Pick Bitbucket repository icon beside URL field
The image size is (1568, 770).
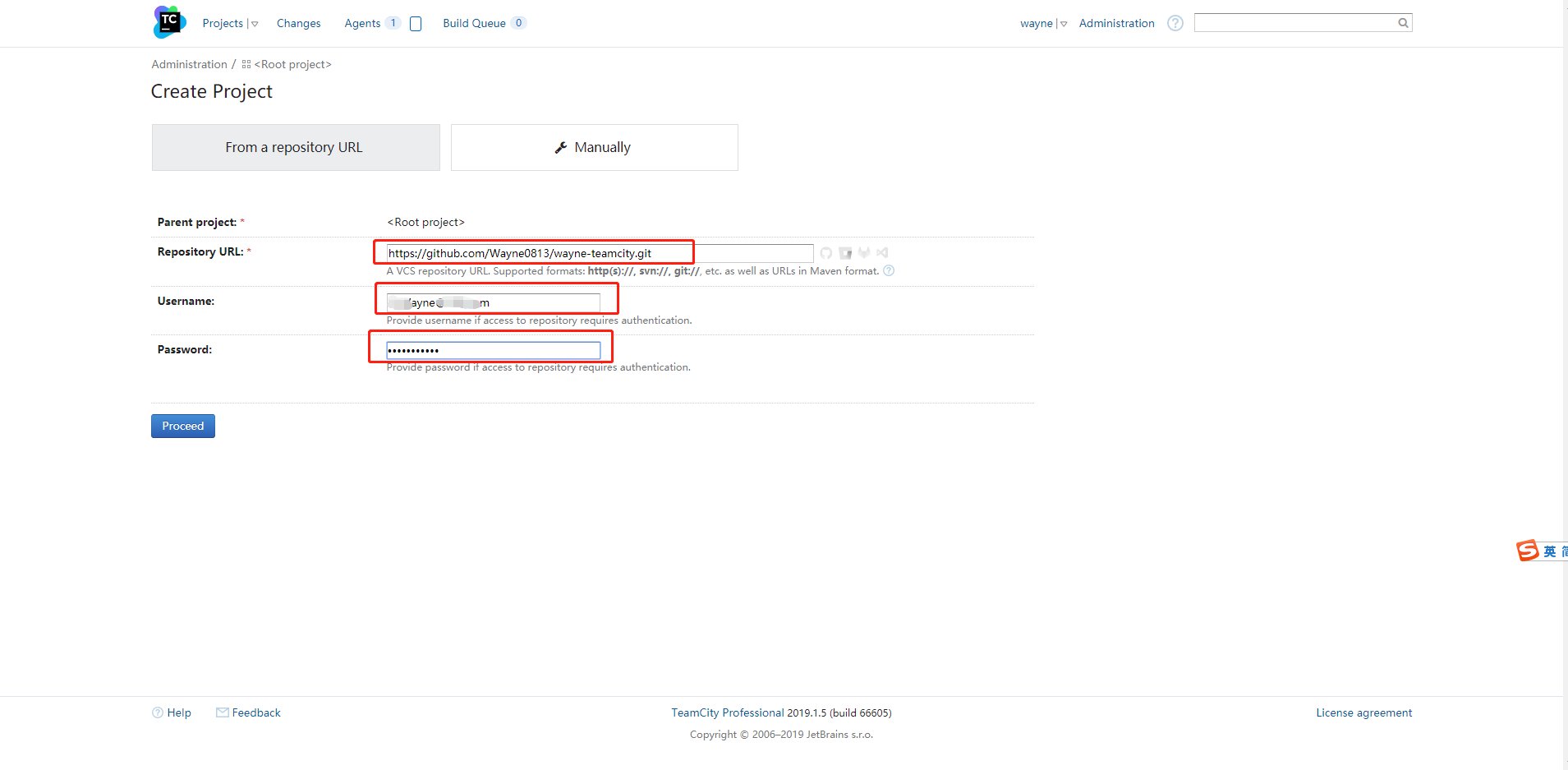coord(845,253)
